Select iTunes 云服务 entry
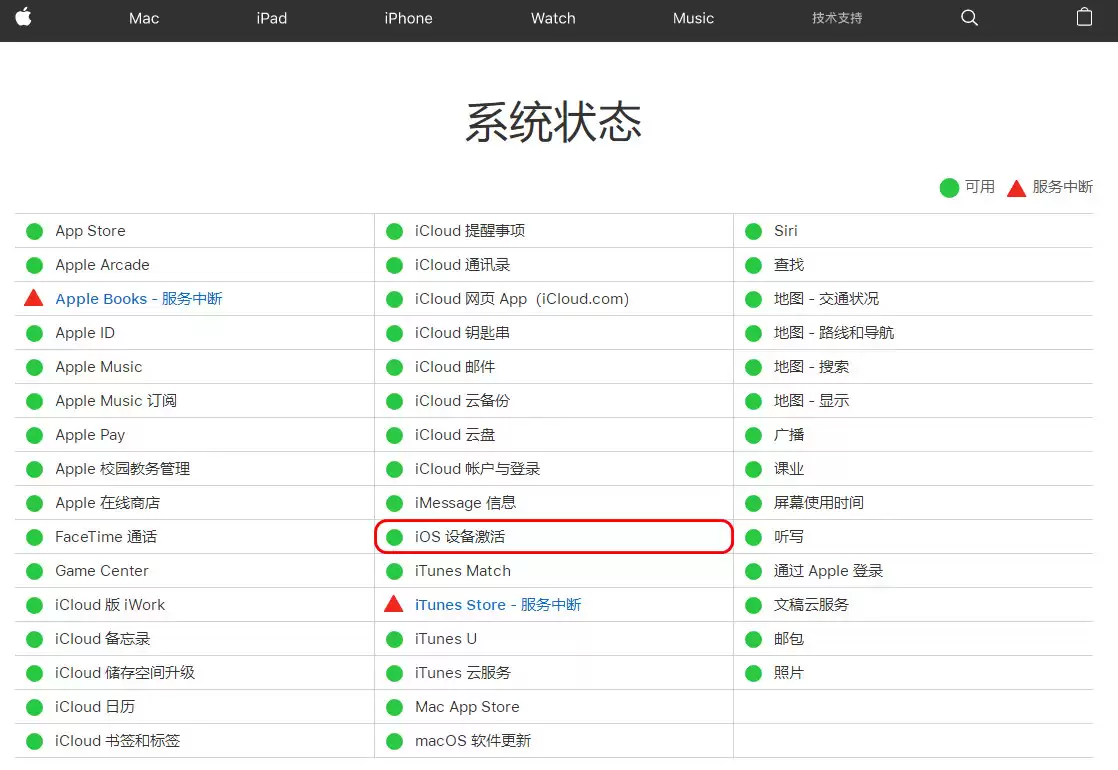This screenshot has height=770, width=1118. pyautogui.click(x=463, y=673)
